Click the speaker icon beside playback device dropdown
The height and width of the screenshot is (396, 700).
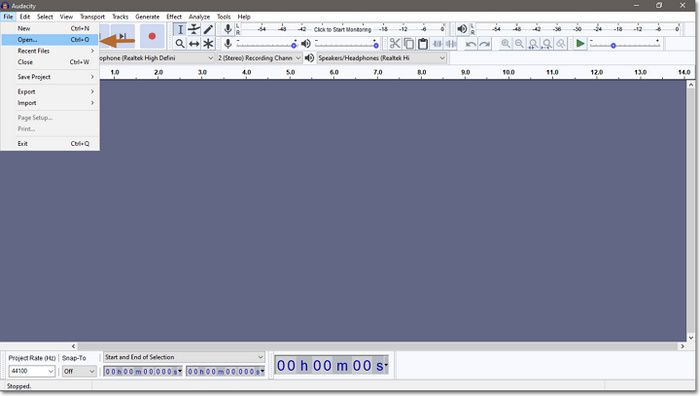click(x=309, y=58)
